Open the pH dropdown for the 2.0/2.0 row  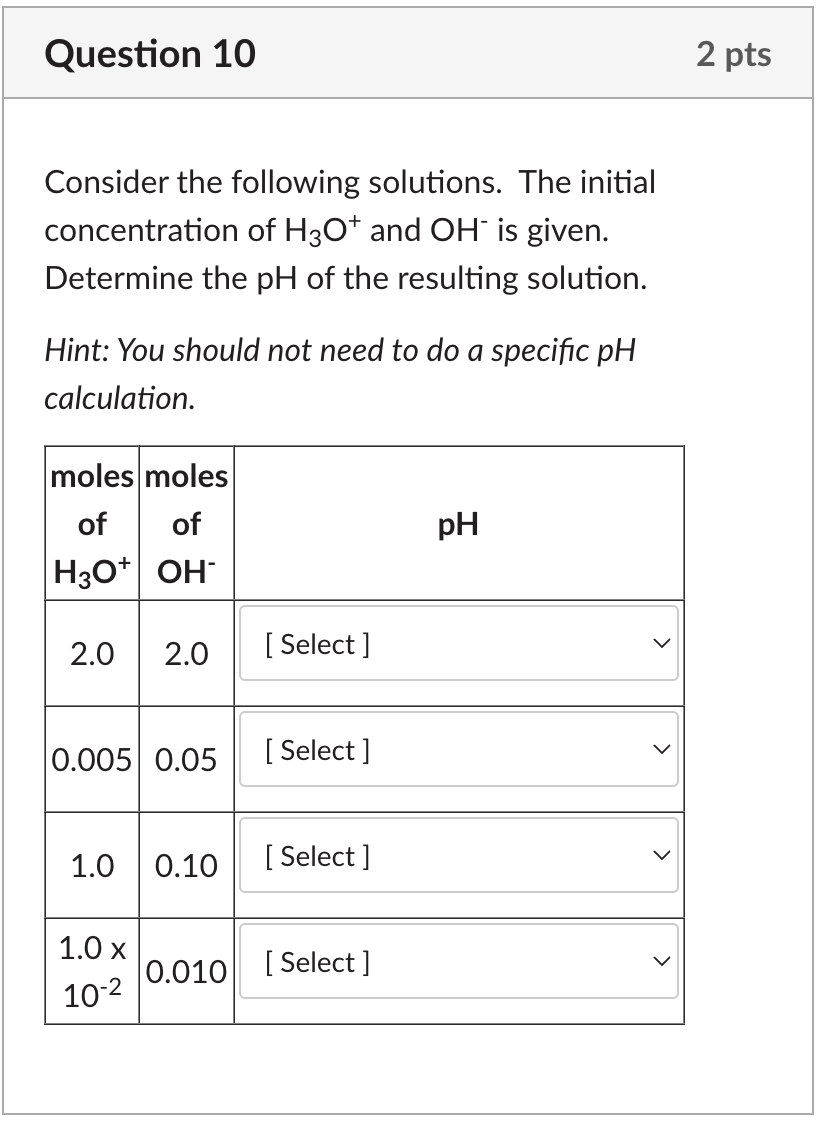pos(458,643)
